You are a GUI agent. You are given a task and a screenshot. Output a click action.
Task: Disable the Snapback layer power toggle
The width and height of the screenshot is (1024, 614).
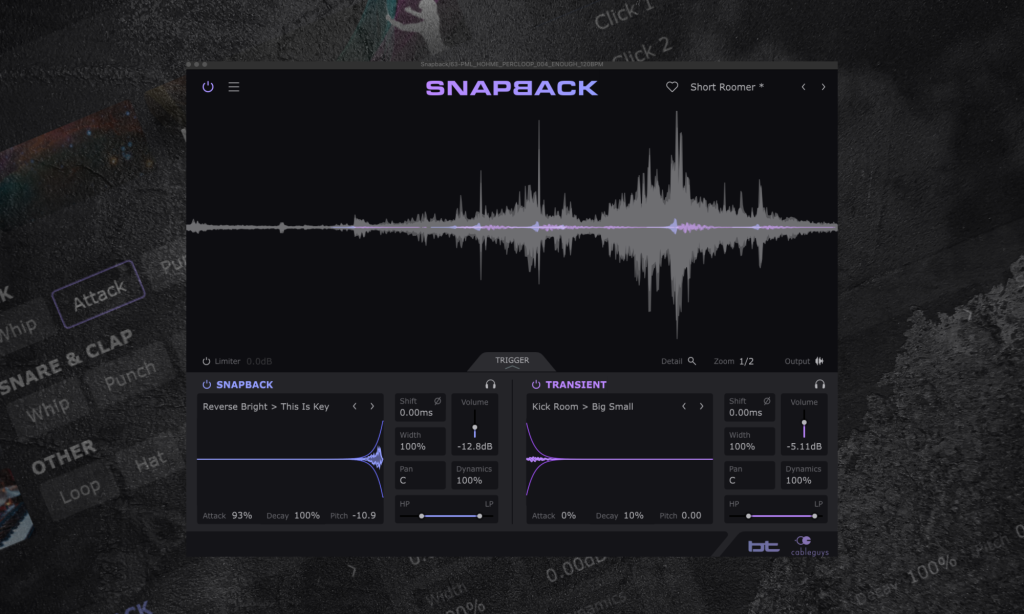207,384
